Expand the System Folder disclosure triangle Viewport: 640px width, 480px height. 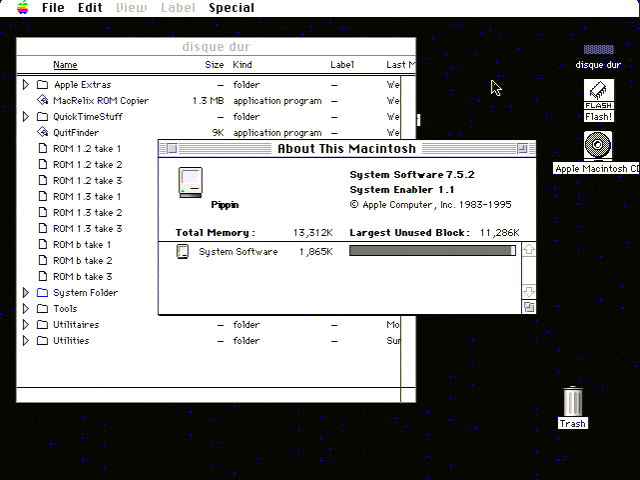tap(26, 293)
